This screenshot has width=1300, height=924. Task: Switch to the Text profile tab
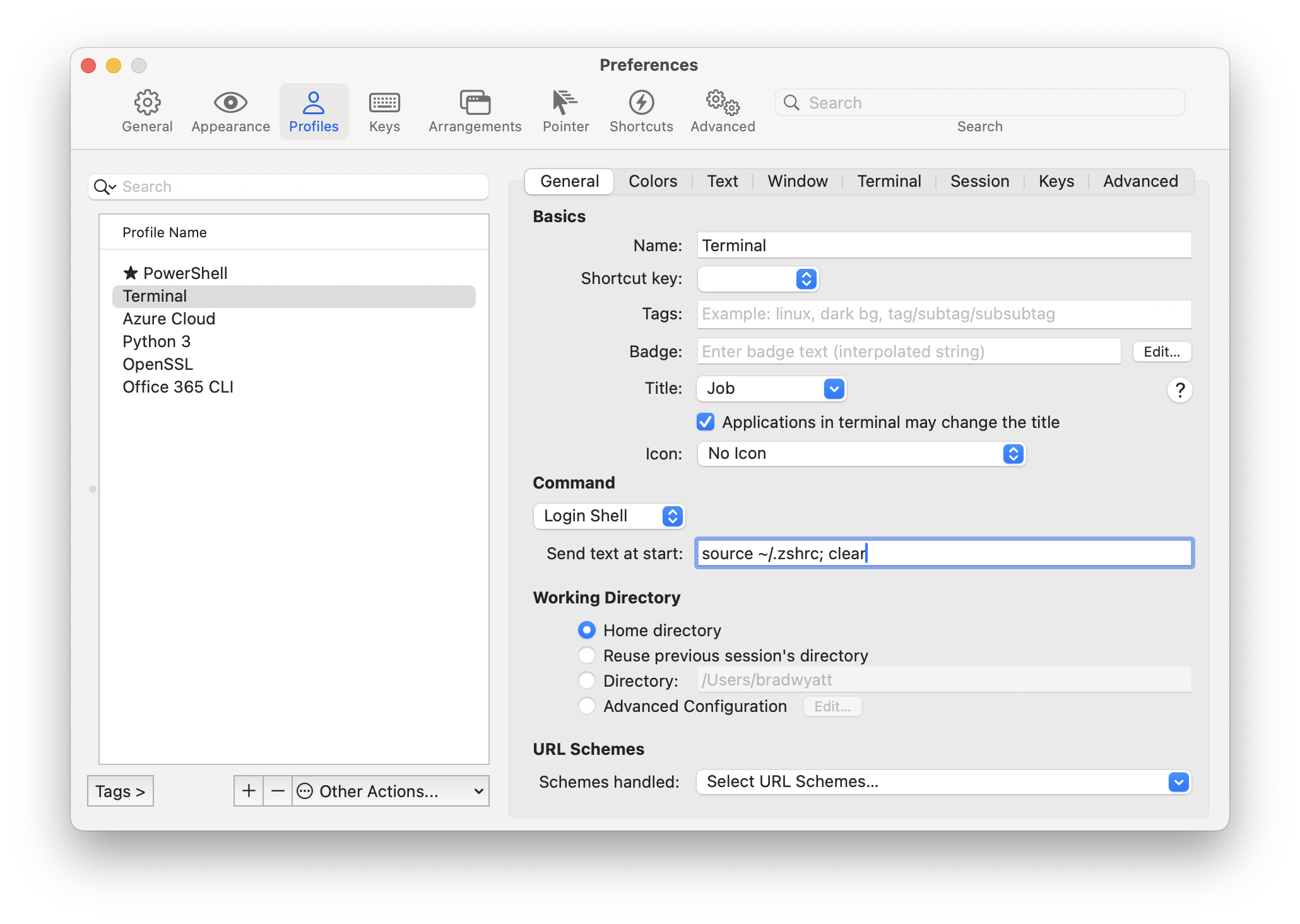722,182
